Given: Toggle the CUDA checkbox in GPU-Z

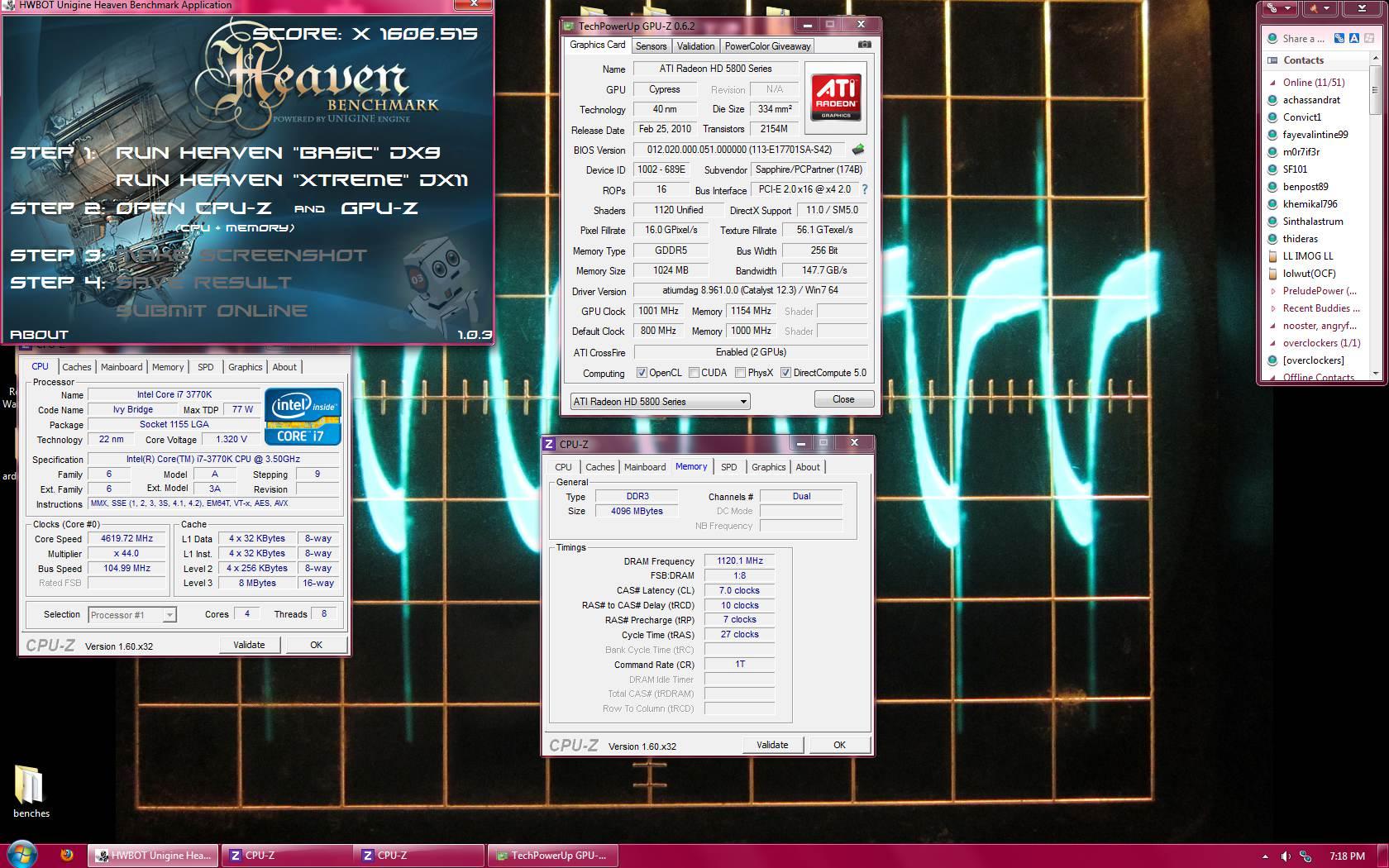Looking at the screenshot, I should pyautogui.click(x=694, y=373).
